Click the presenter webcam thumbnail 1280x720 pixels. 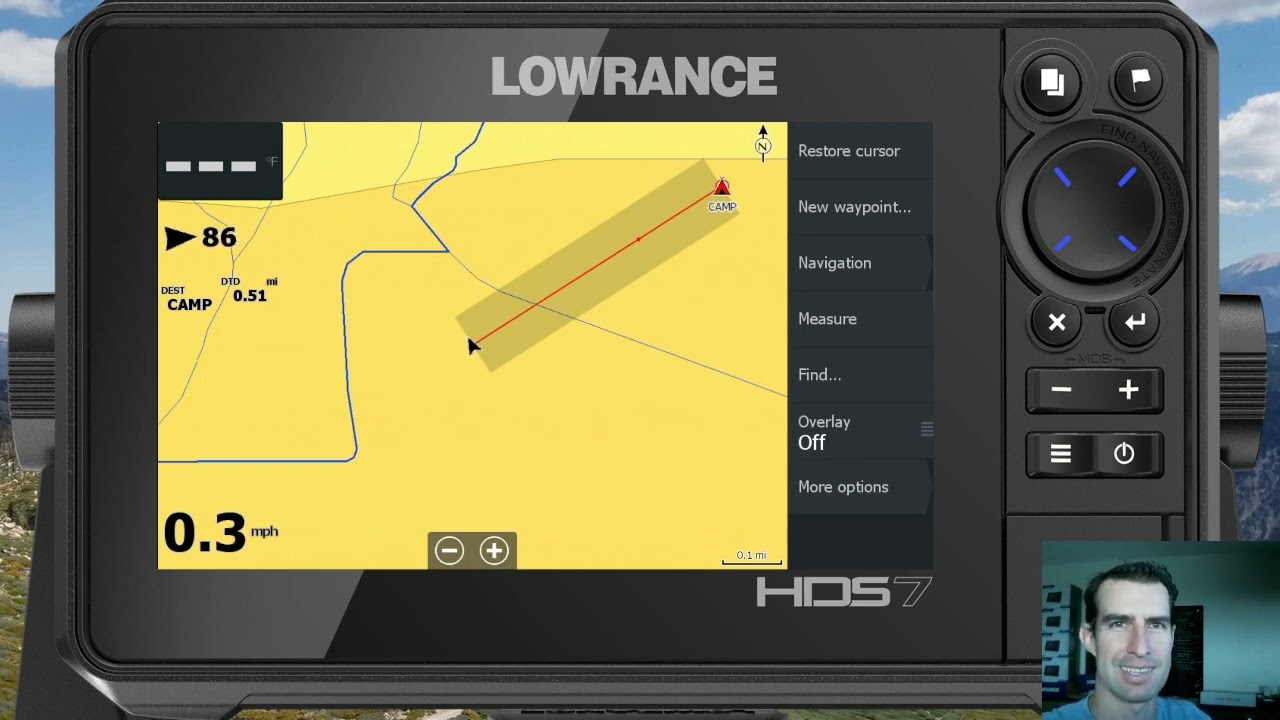click(1161, 631)
